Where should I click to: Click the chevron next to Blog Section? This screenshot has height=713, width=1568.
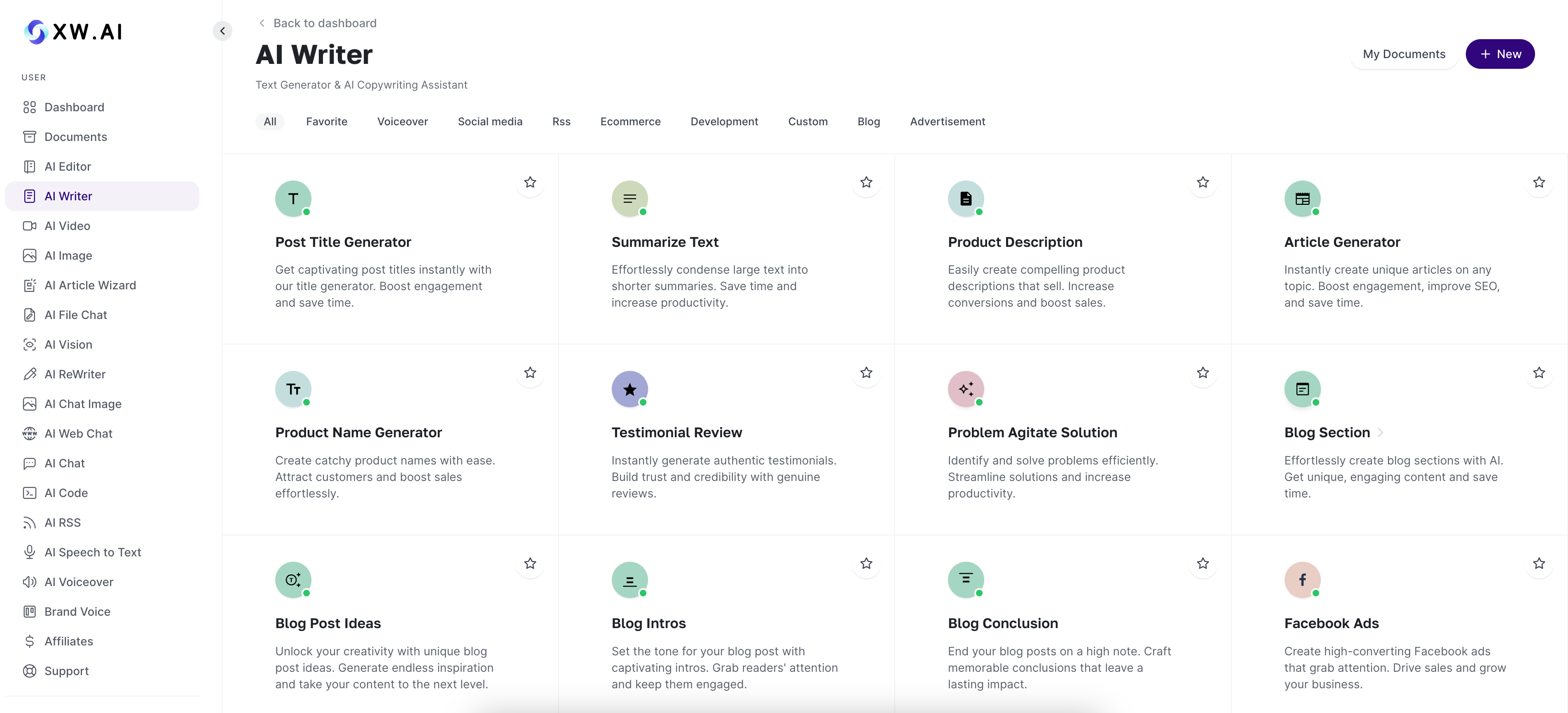click(x=1381, y=432)
